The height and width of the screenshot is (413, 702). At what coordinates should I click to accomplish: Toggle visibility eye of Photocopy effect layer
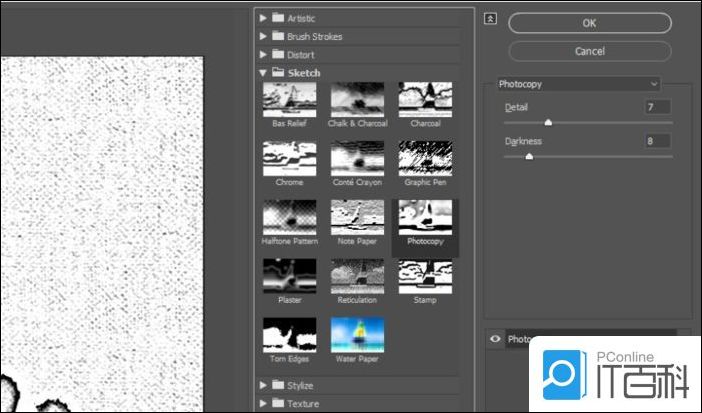click(x=495, y=339)
